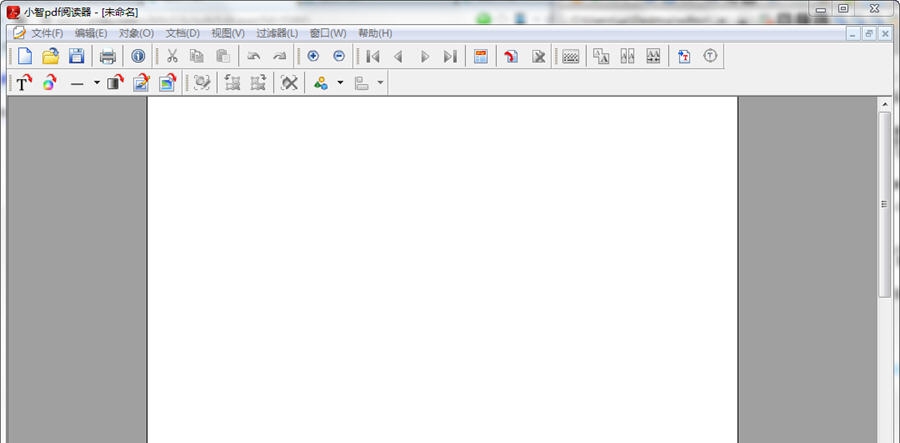Zoom in with the blue plus icon
900x443 pixels.
pos(313,56)
